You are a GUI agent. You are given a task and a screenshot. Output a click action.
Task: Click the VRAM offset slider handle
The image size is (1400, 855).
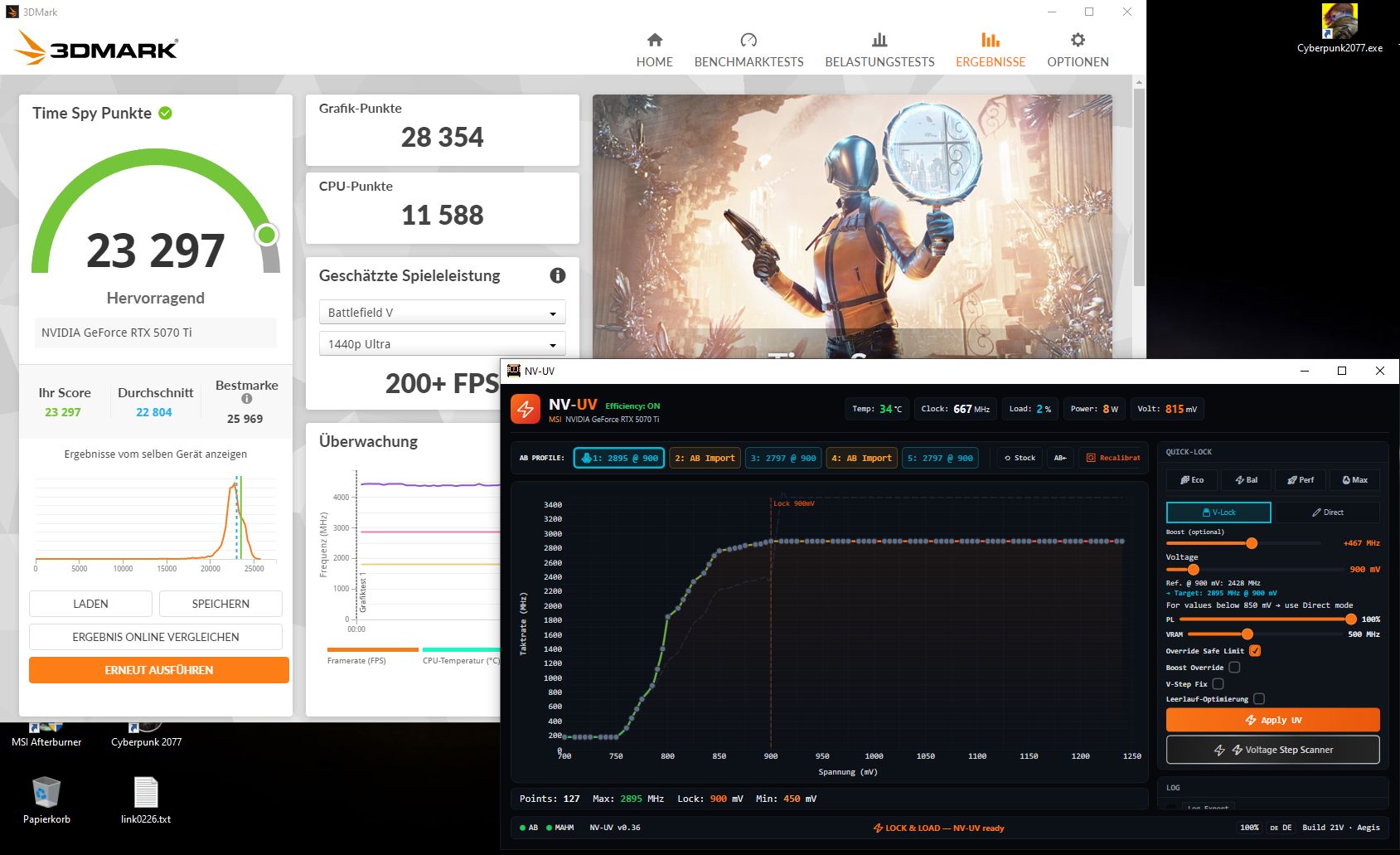point(1247,634)
